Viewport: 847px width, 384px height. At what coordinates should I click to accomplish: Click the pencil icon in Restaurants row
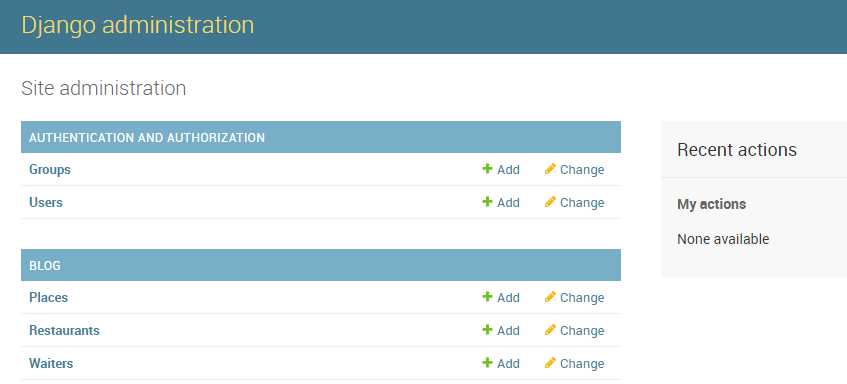pos(550,330)
